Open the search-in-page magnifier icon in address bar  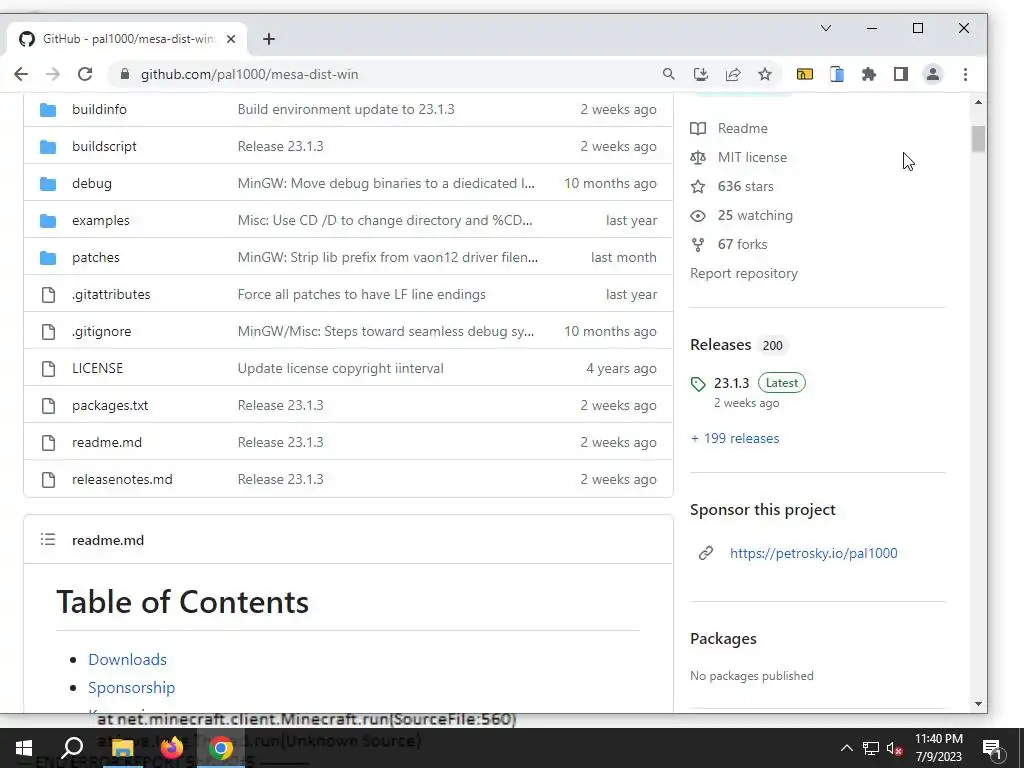[668, 74]
